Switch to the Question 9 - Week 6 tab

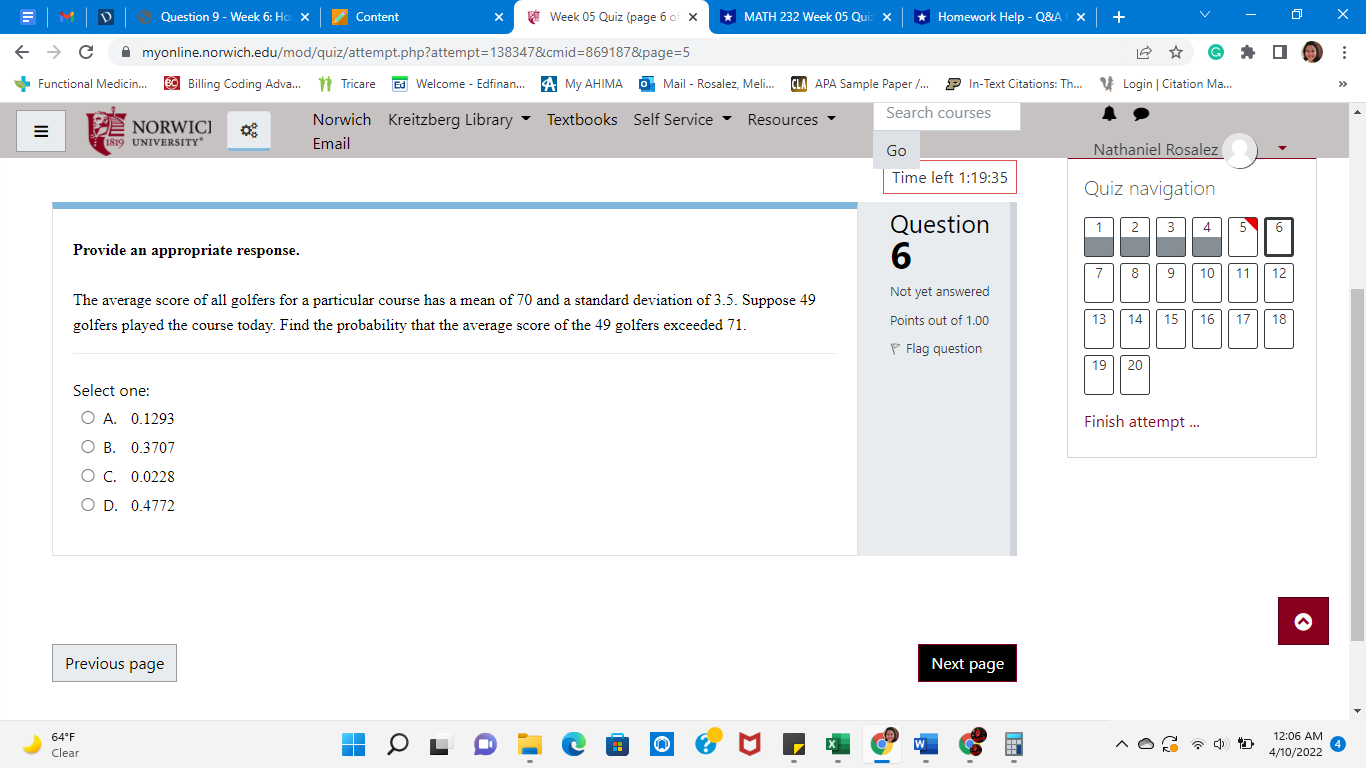(222, 17)
